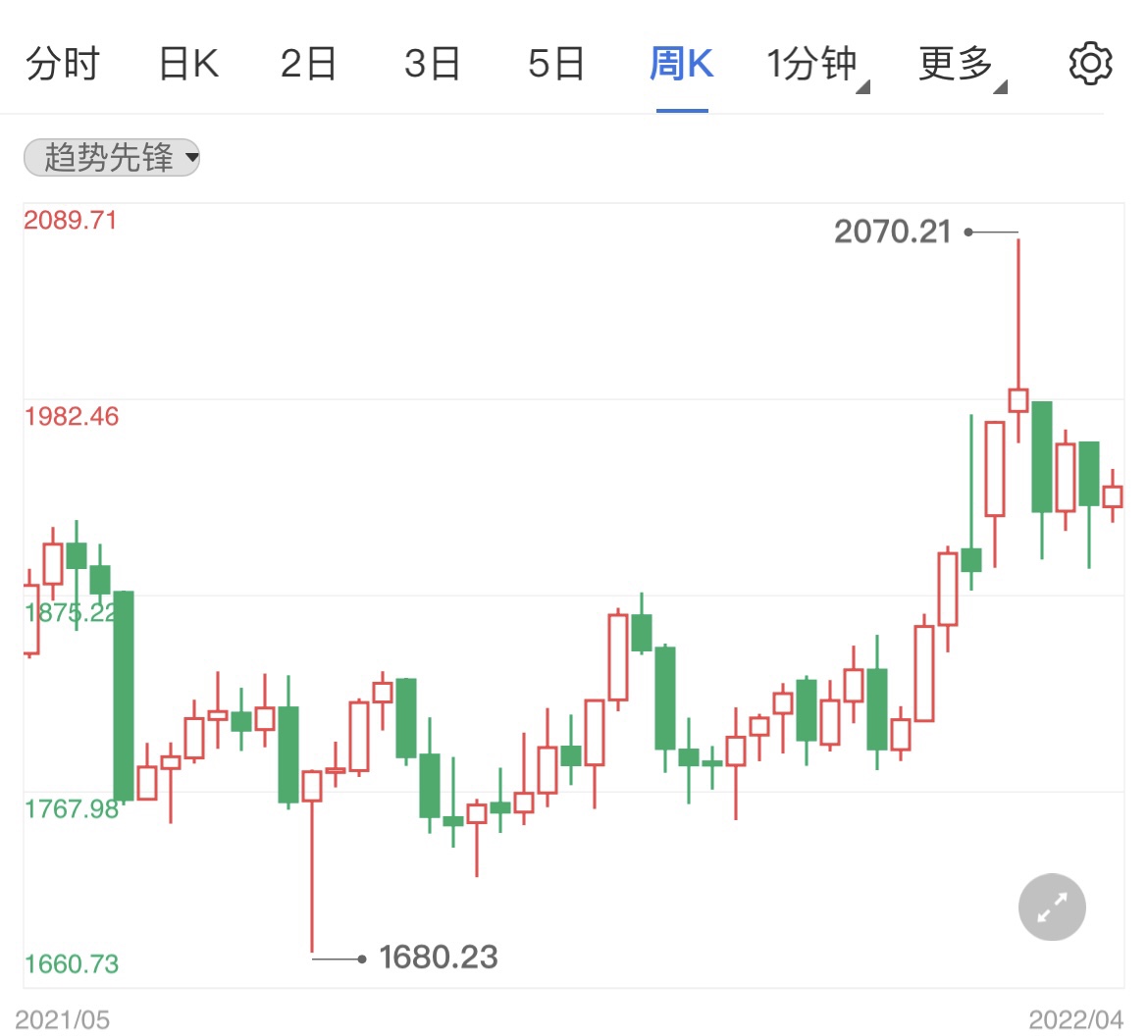Click the 1660.73 axis value
1148x1036 pixels.
click(71, 964)
